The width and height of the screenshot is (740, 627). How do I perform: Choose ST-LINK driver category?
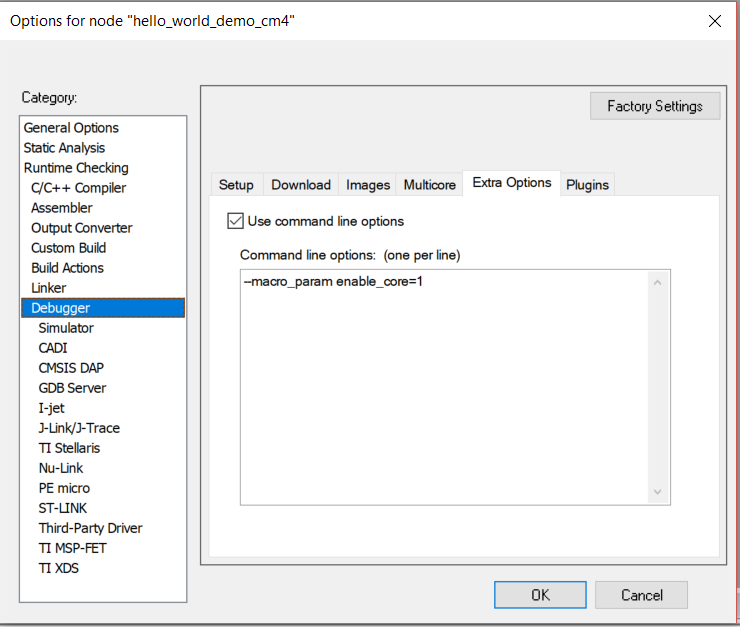pos(65,508)
